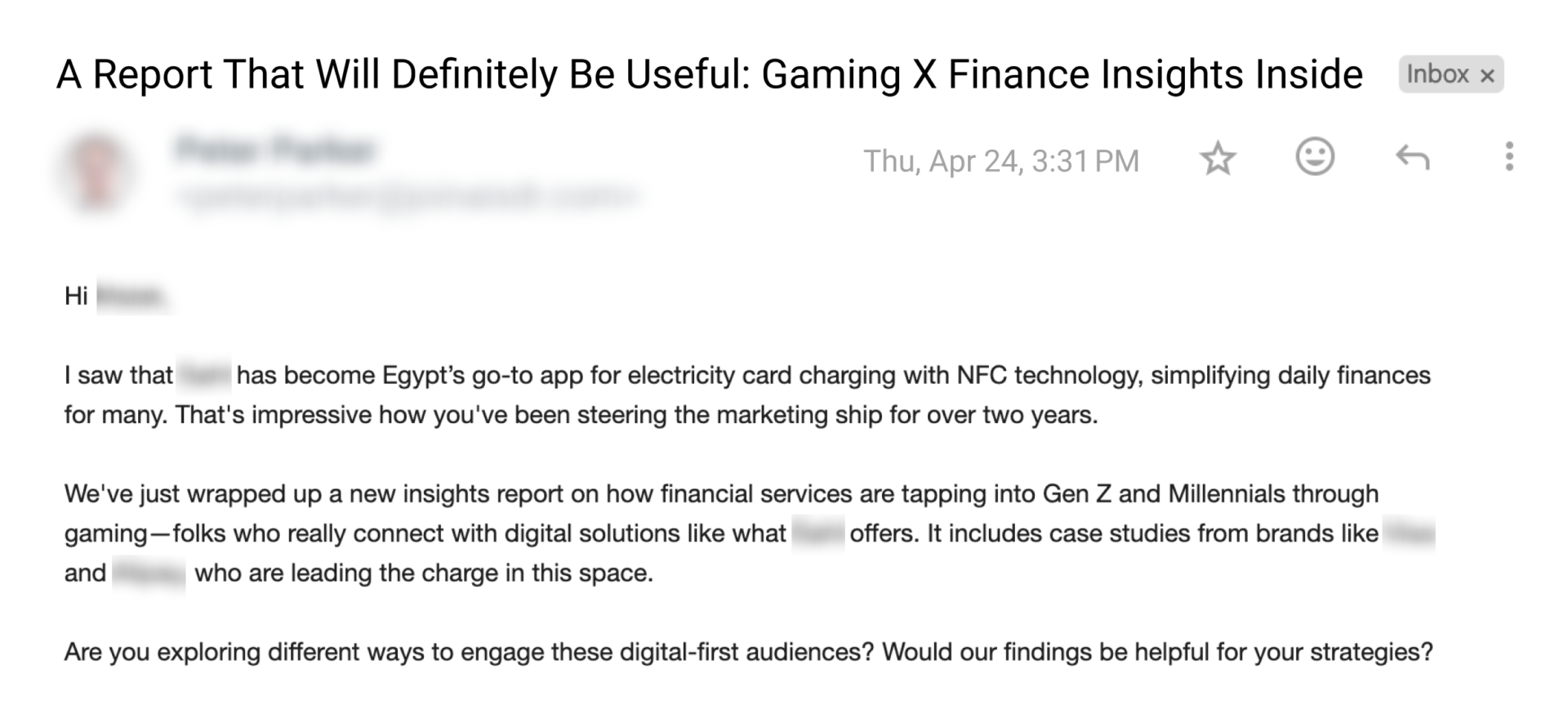Click the Inbox label tag
The image size is (1568, 728).
pos(1438,74)
